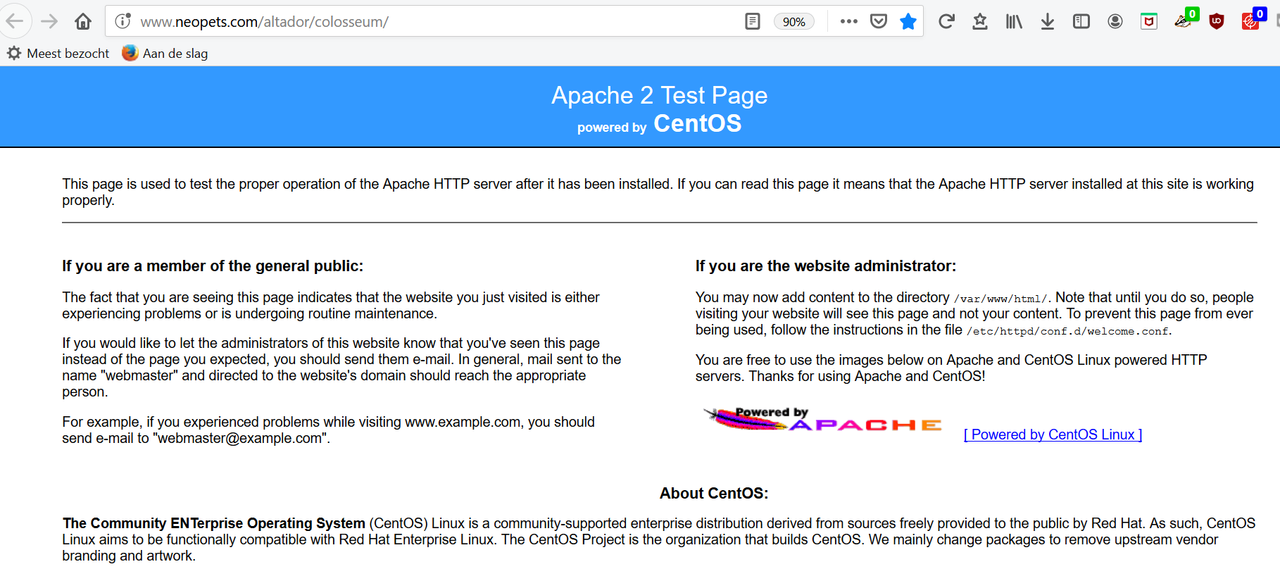Click /etc/httpd/conf.d/welcome.conf file path
This screenshot has height=567, width=1280.
(1068, 330)
